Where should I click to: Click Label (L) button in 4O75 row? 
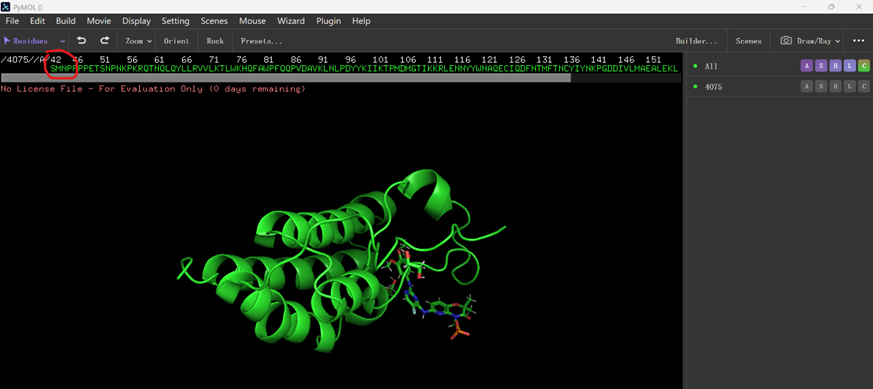(x=849, y=86)
